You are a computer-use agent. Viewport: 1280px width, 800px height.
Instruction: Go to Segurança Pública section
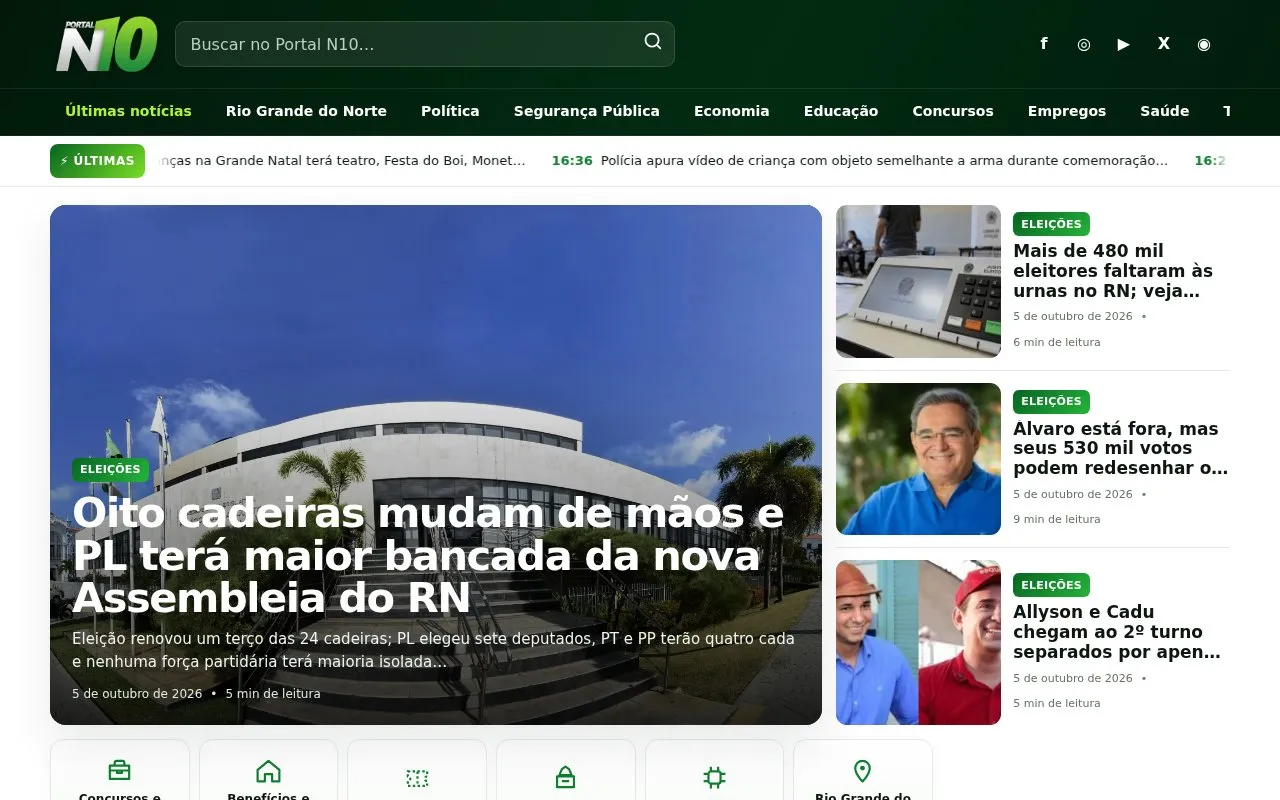587,111
